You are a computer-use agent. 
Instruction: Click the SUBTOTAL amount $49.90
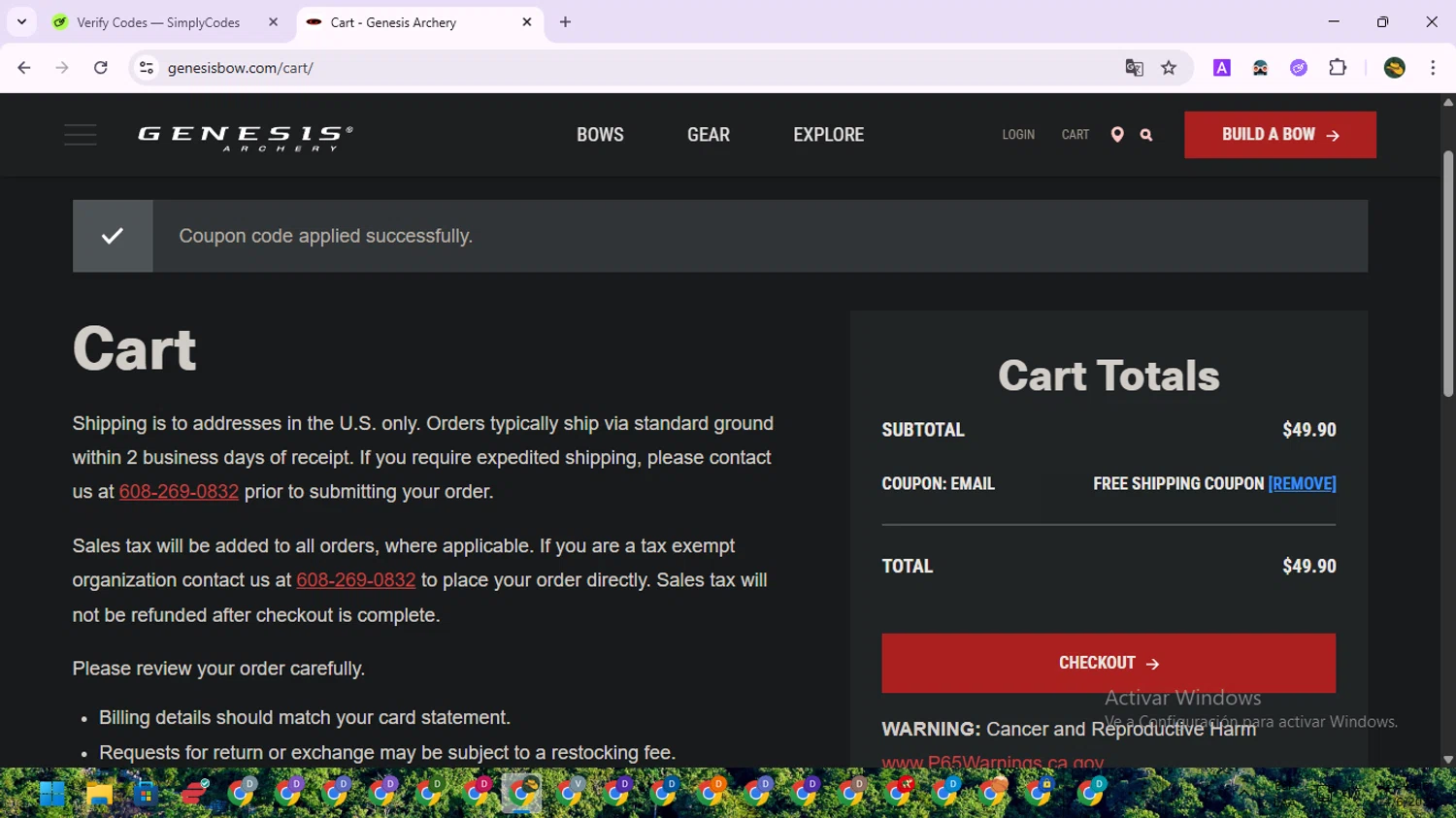(1308, 430)
